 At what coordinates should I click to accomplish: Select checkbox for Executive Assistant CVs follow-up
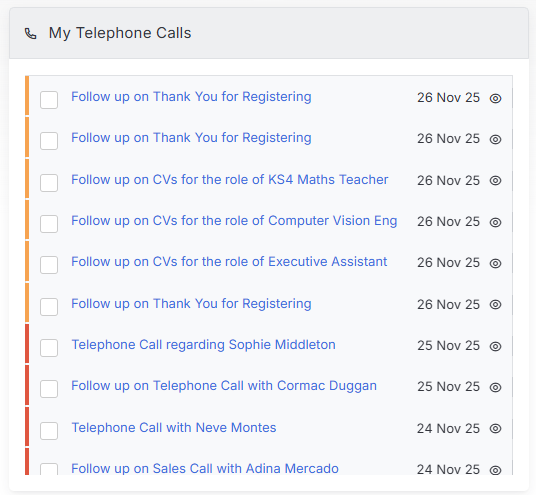point(49,265)
